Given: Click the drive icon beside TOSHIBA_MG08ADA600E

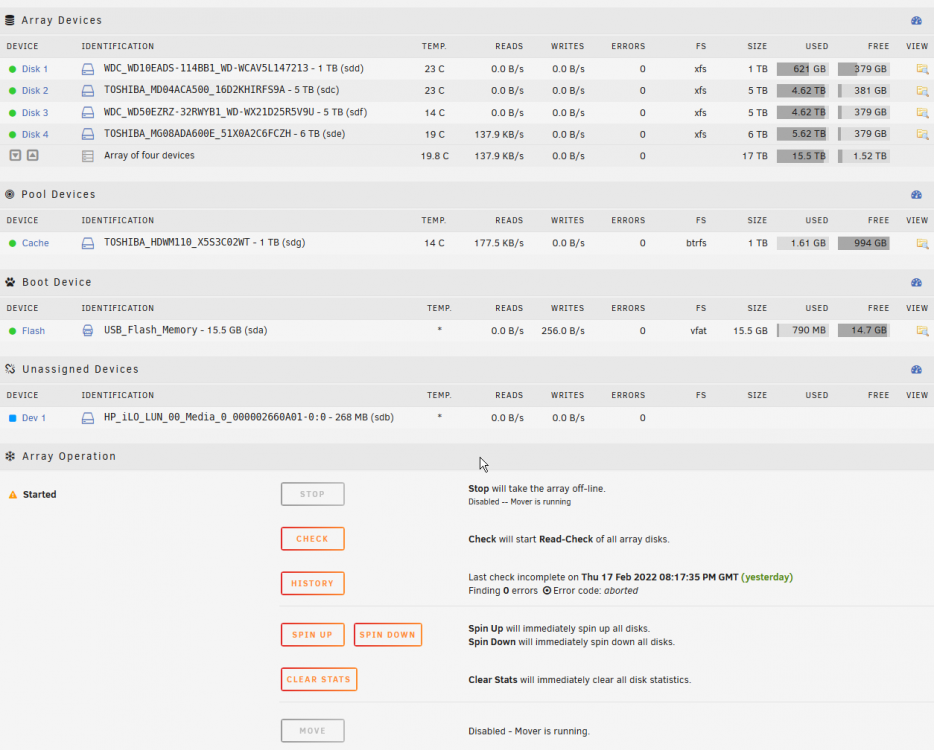Looking at the screenshot, I should pyautogui.click(x=88, y=134).
